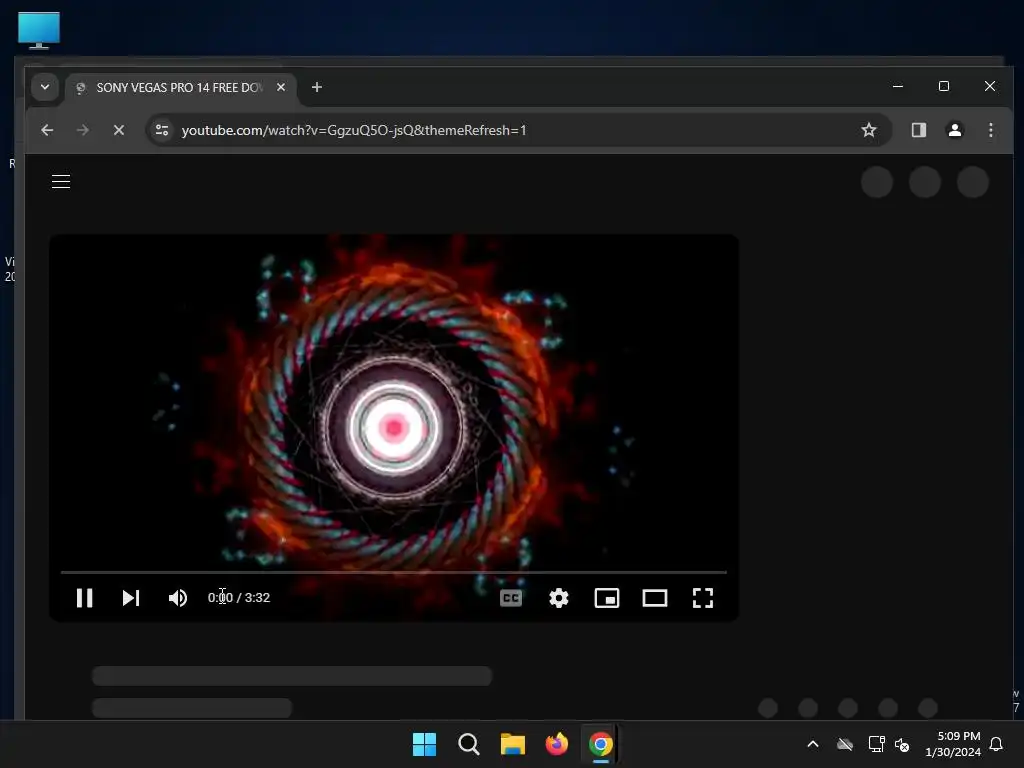This screenshot has width=1024, height=768.
Task: Close the SONY VEGAS PRO 14 tab
Action: click(x=281, y=87)
